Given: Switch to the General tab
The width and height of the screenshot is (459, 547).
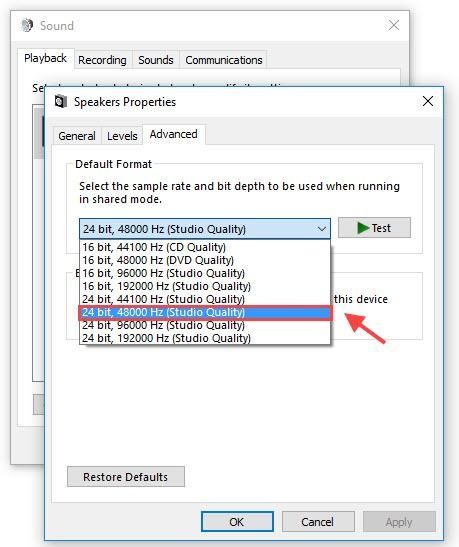Looking at the screenshot, I should [77, 136].
